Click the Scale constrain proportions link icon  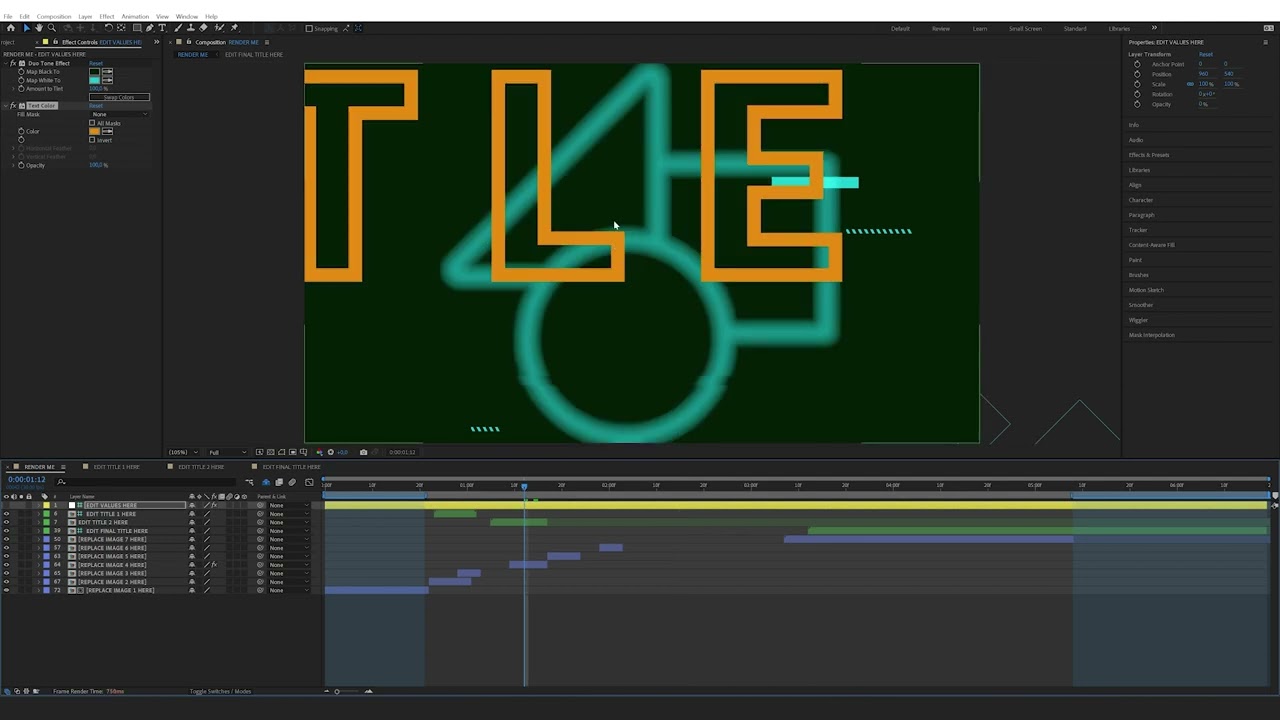[x=1190, y=84]
